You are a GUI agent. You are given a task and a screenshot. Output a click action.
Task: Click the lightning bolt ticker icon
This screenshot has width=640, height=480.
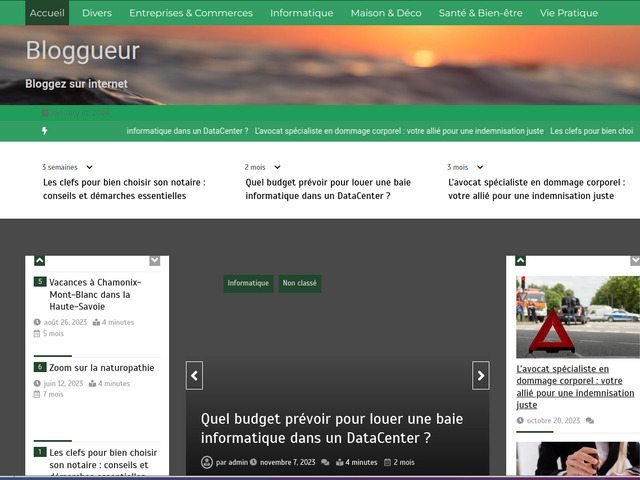(44, 131)
